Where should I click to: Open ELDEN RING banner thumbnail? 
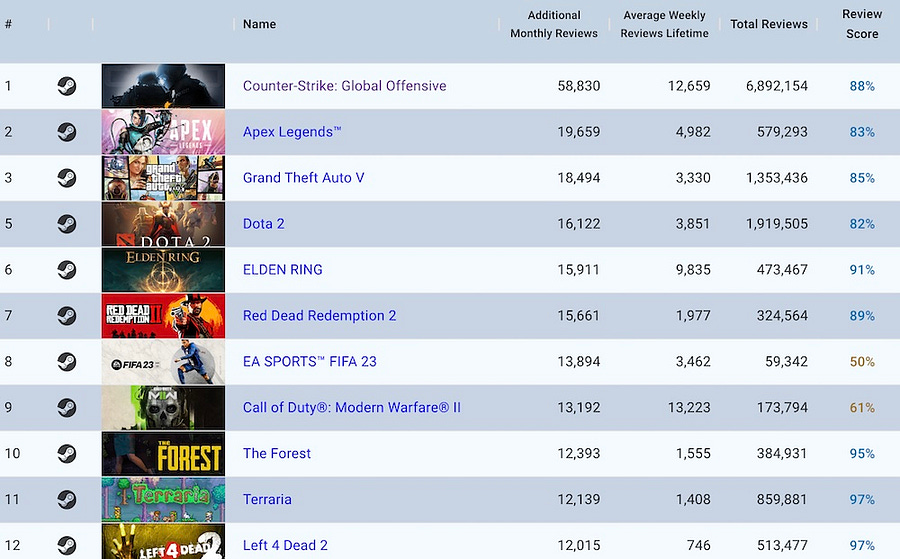click(x=163, y=270)
